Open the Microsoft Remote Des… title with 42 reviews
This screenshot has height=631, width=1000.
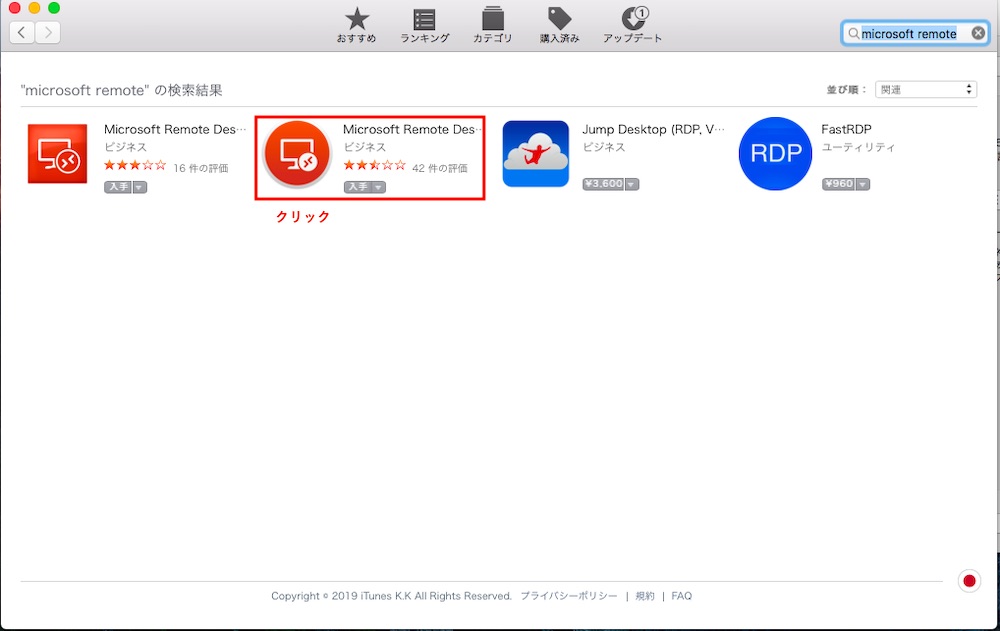412,130
